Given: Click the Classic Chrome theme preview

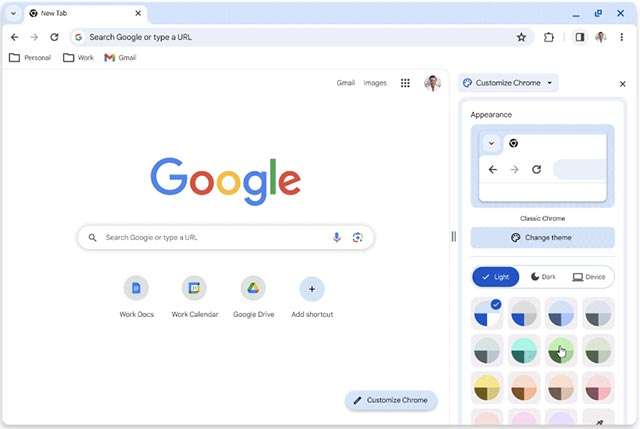Looking at the screenshot, I should tap(542, 166).
